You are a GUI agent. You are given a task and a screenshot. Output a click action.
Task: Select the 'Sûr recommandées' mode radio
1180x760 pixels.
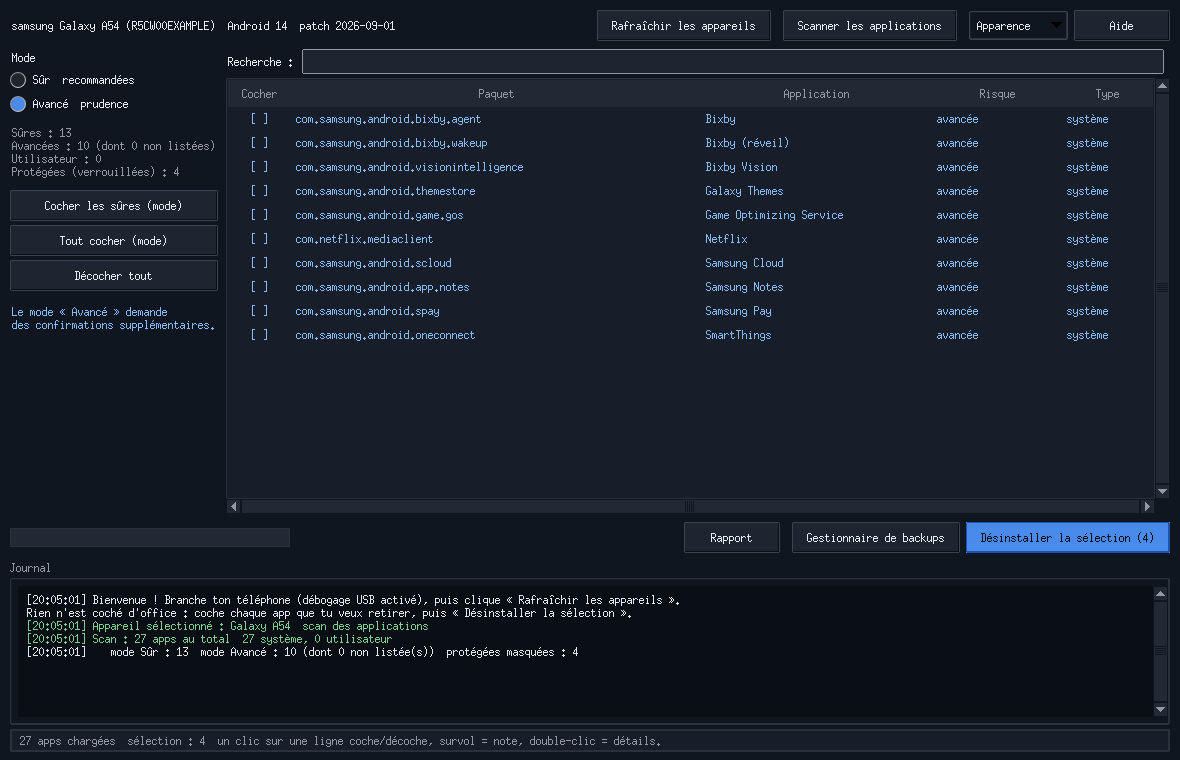pos(18,80)
